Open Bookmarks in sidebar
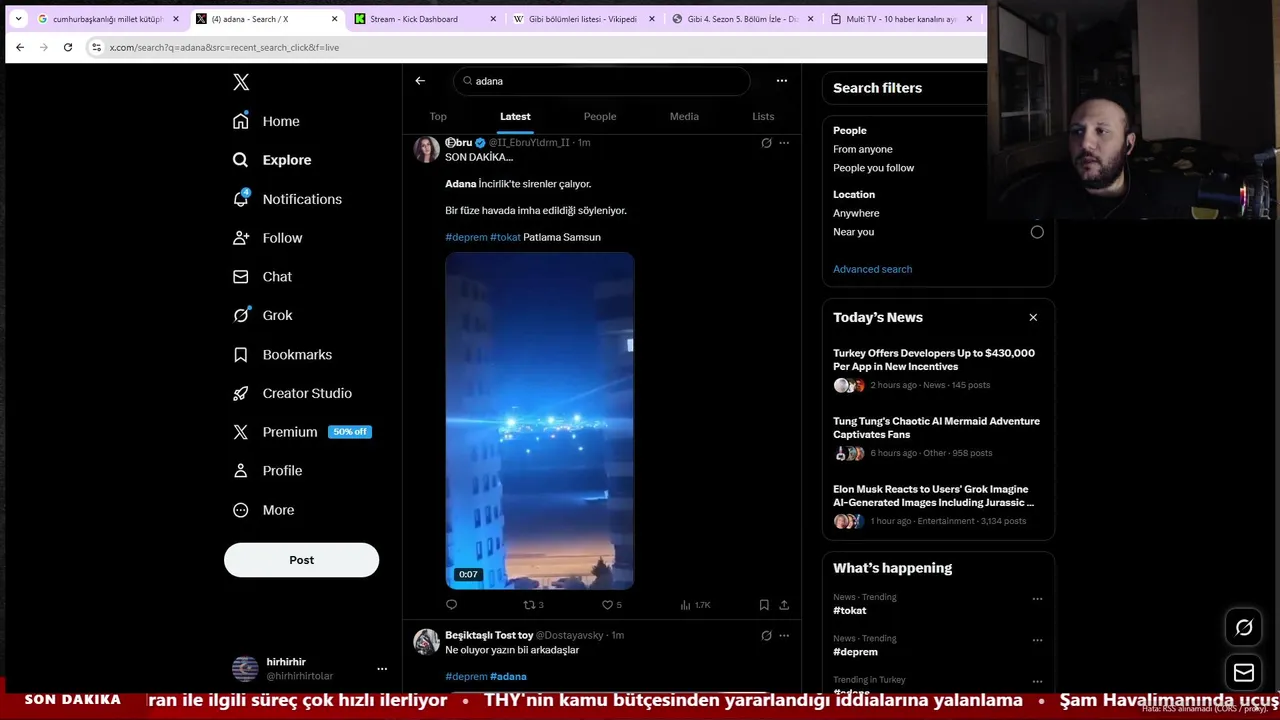The height and width of the screenshot is (720, 1280). tap(282, 354)
